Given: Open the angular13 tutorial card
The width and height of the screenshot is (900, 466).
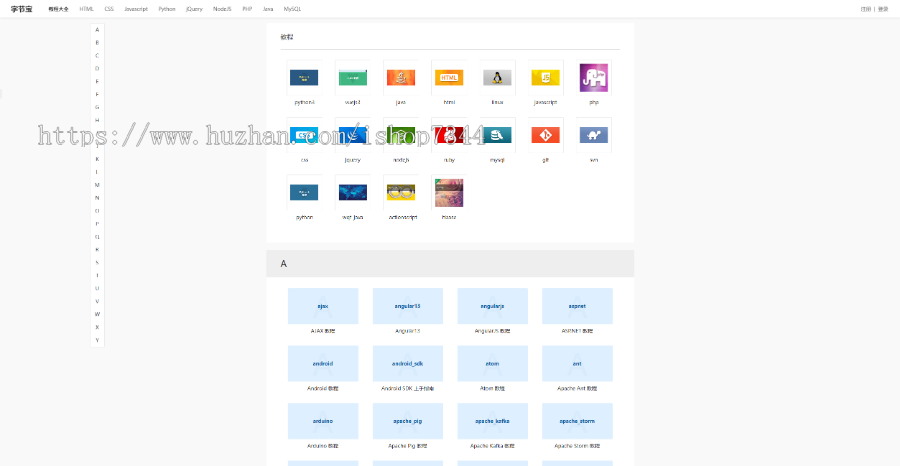Looking at the screenshot, I should (408, 306).
